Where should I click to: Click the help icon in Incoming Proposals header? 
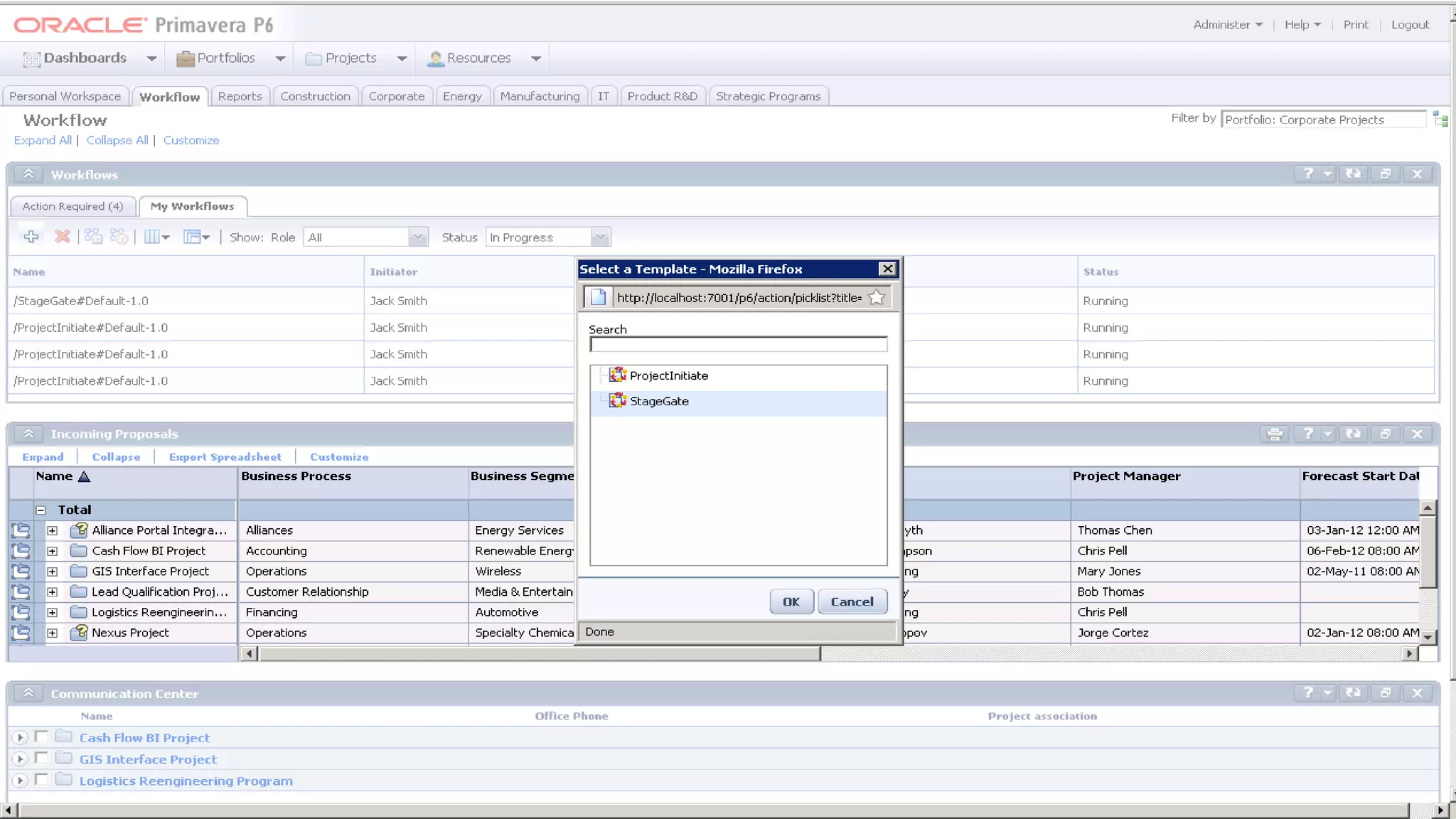[1308, 434]
